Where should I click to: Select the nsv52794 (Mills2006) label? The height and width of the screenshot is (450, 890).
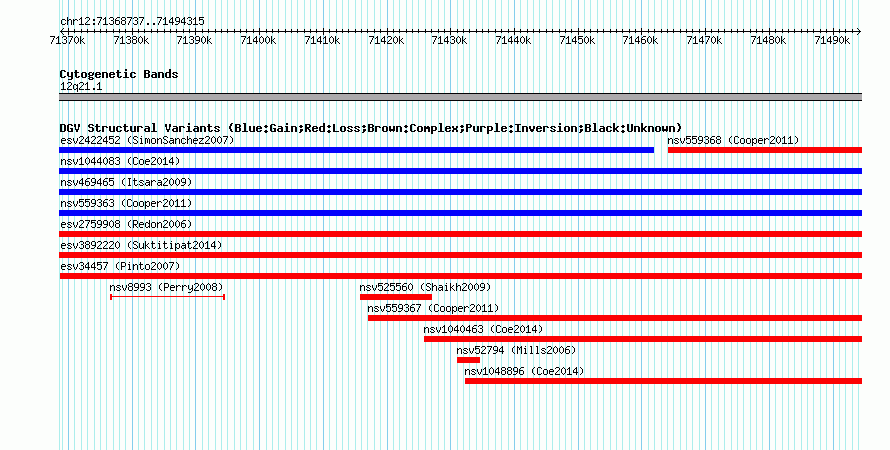(x=516, y=350)
